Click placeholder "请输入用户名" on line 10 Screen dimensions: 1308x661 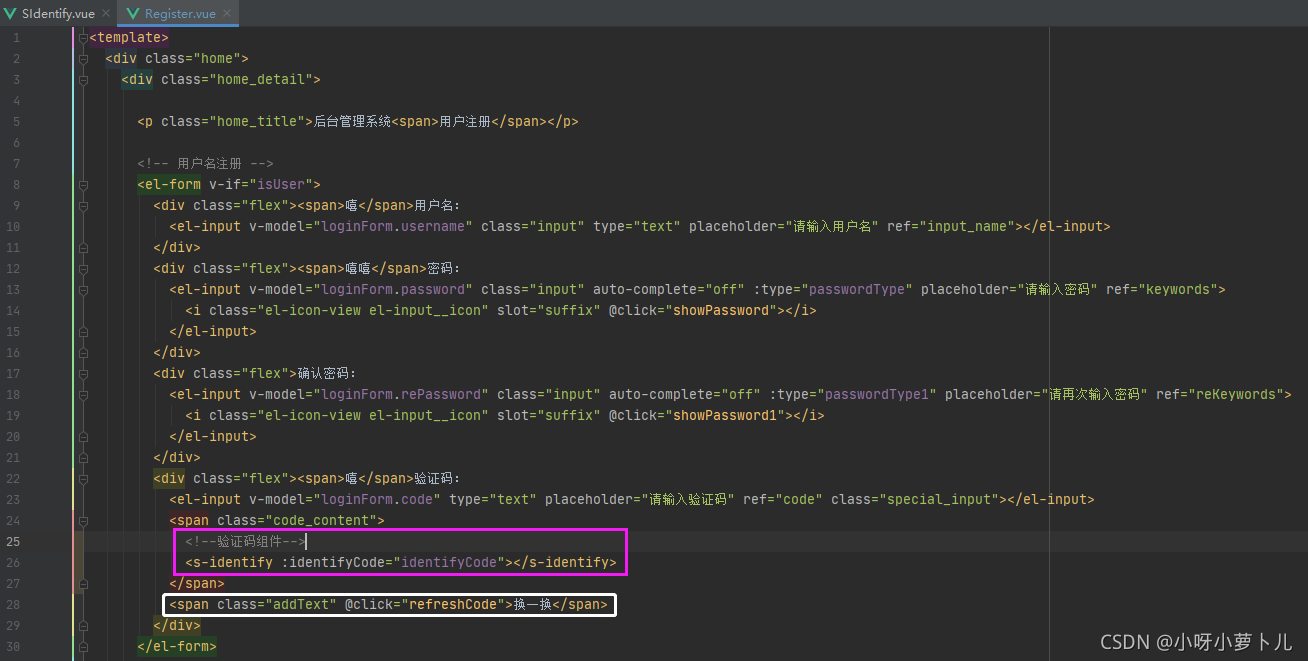pos(832,227)
